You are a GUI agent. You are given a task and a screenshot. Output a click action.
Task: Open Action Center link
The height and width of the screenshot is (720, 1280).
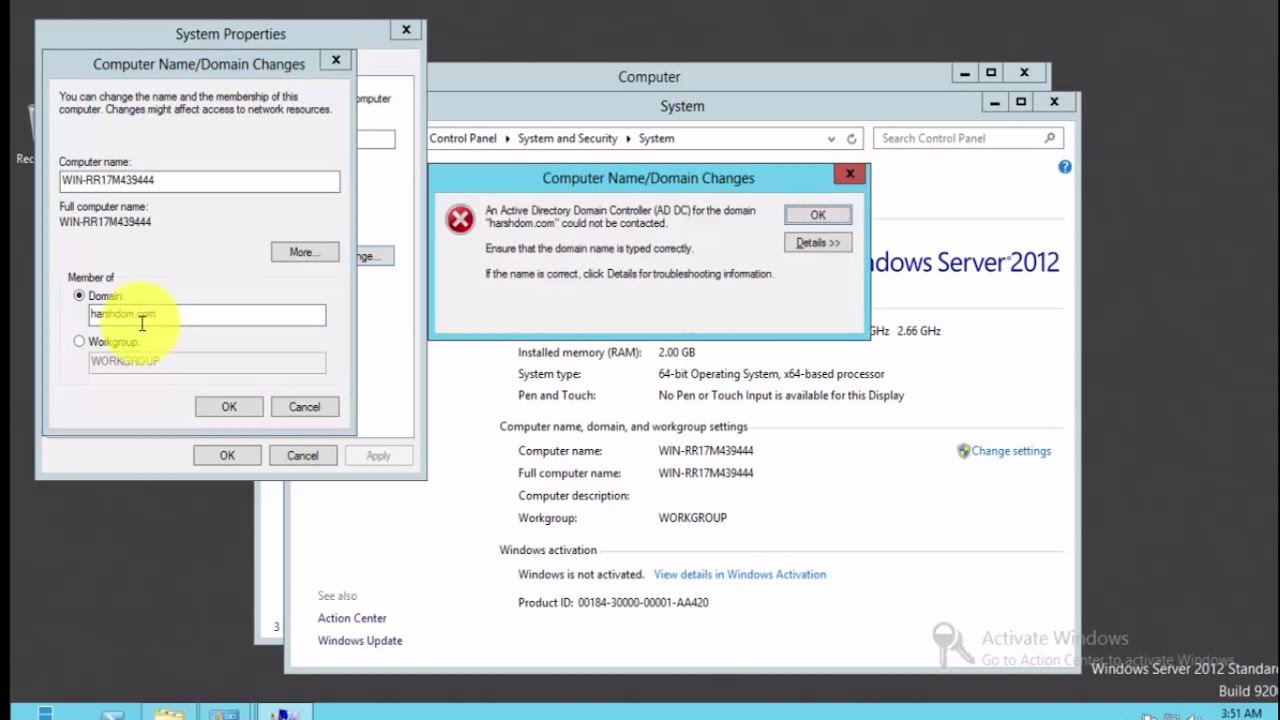[352, 618]
